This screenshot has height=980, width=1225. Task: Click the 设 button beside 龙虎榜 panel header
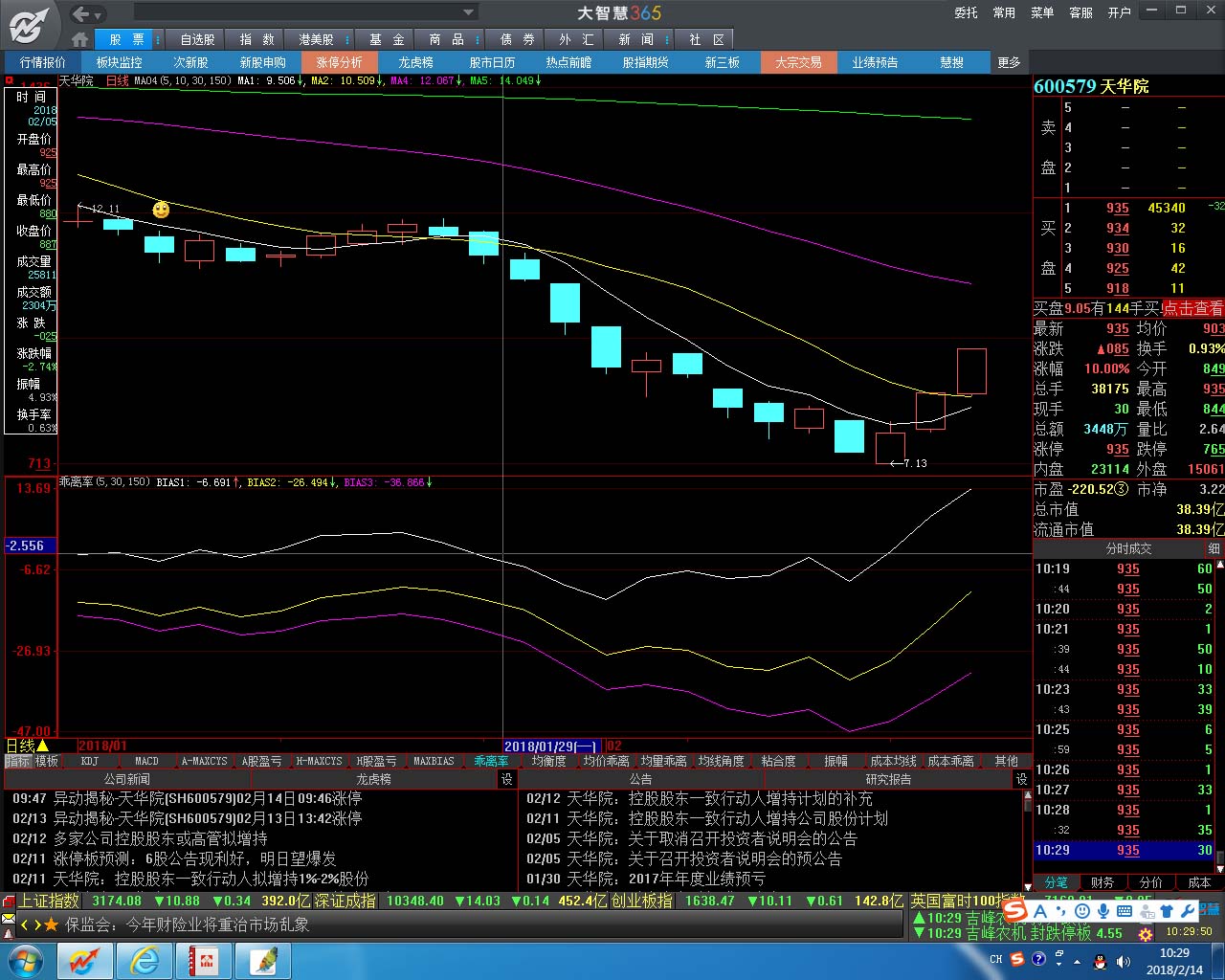507,779
